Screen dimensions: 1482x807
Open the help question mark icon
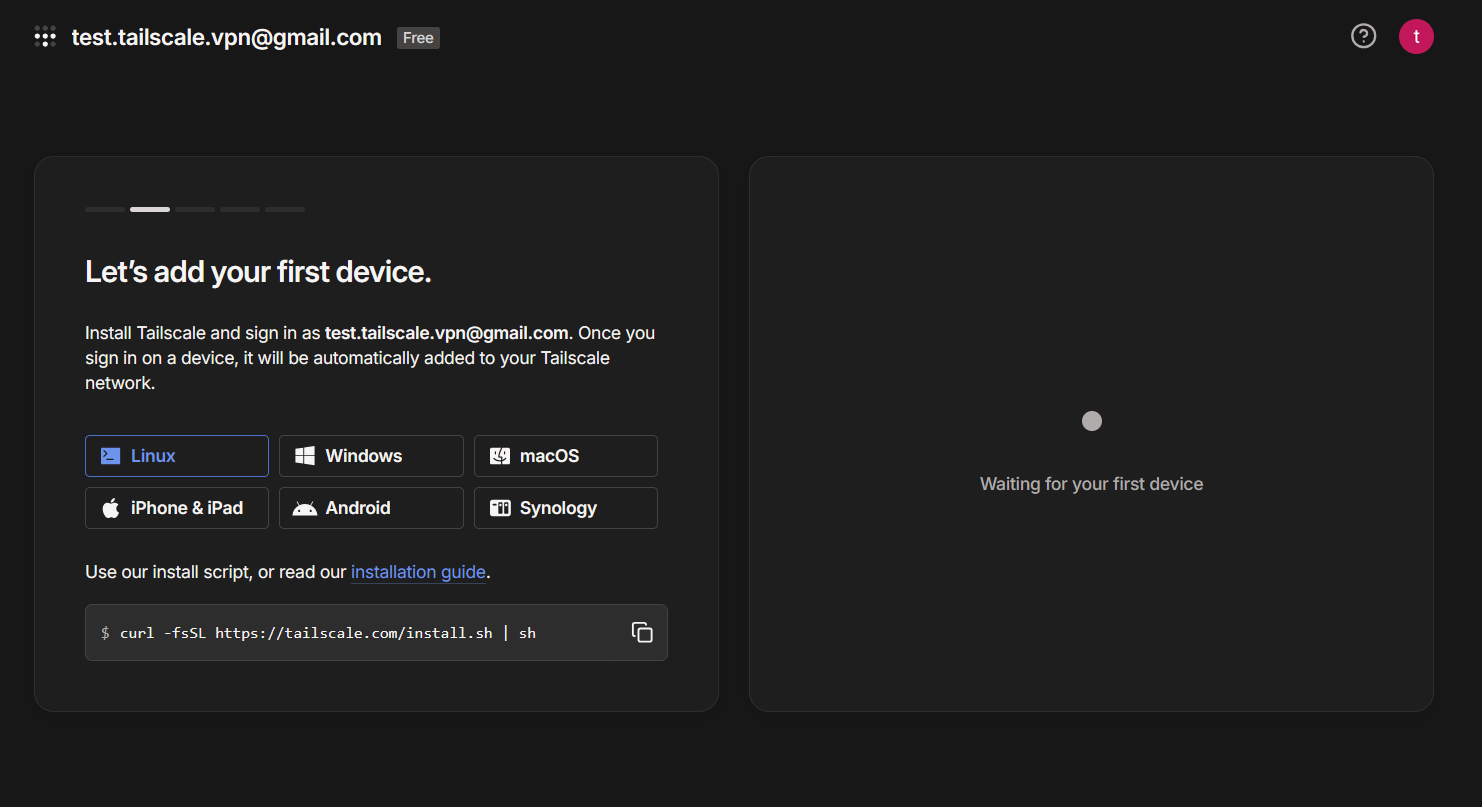[1363, 36]
